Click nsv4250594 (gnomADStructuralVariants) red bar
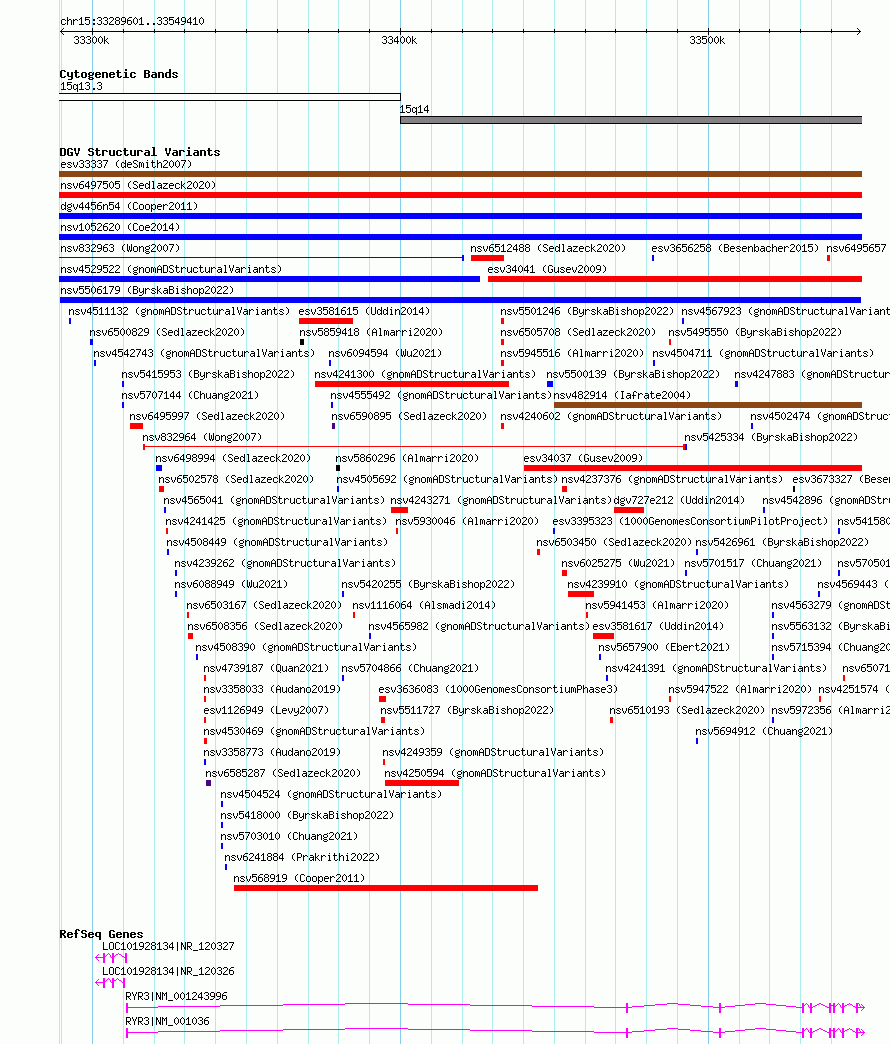890x1044 pixels. (x=422, y=783)
